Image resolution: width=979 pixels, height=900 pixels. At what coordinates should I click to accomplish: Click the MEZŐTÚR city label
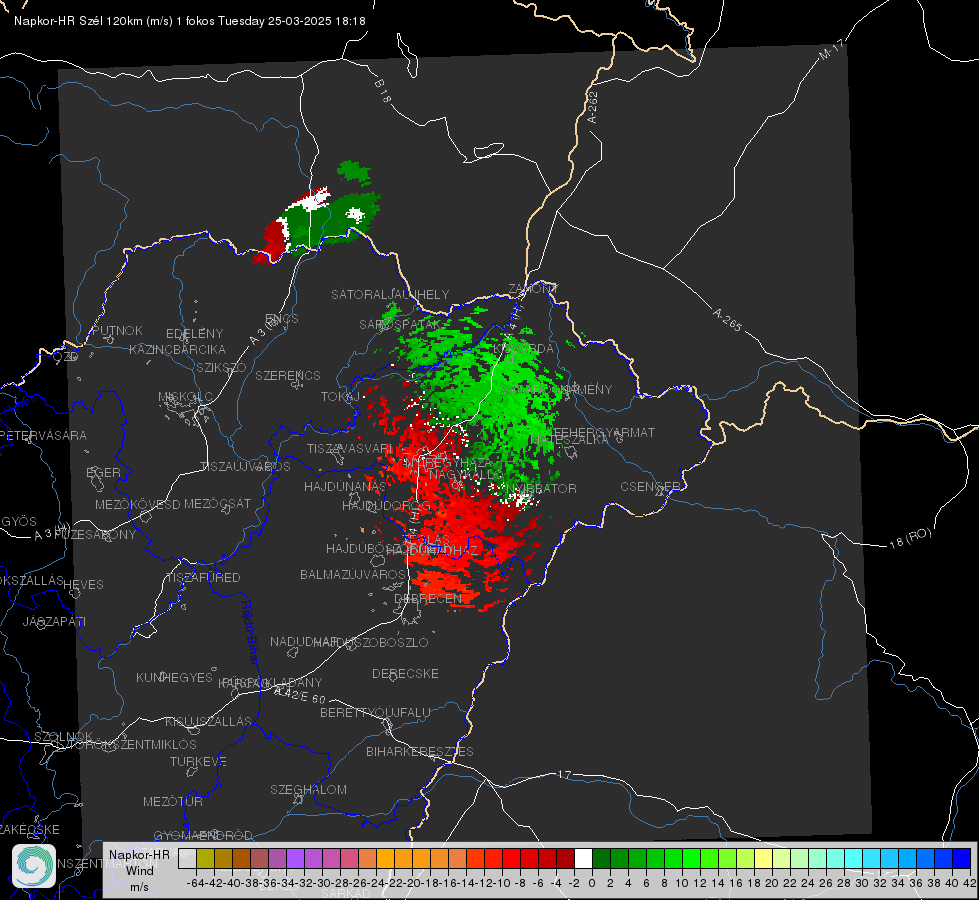tap(173, 801)
